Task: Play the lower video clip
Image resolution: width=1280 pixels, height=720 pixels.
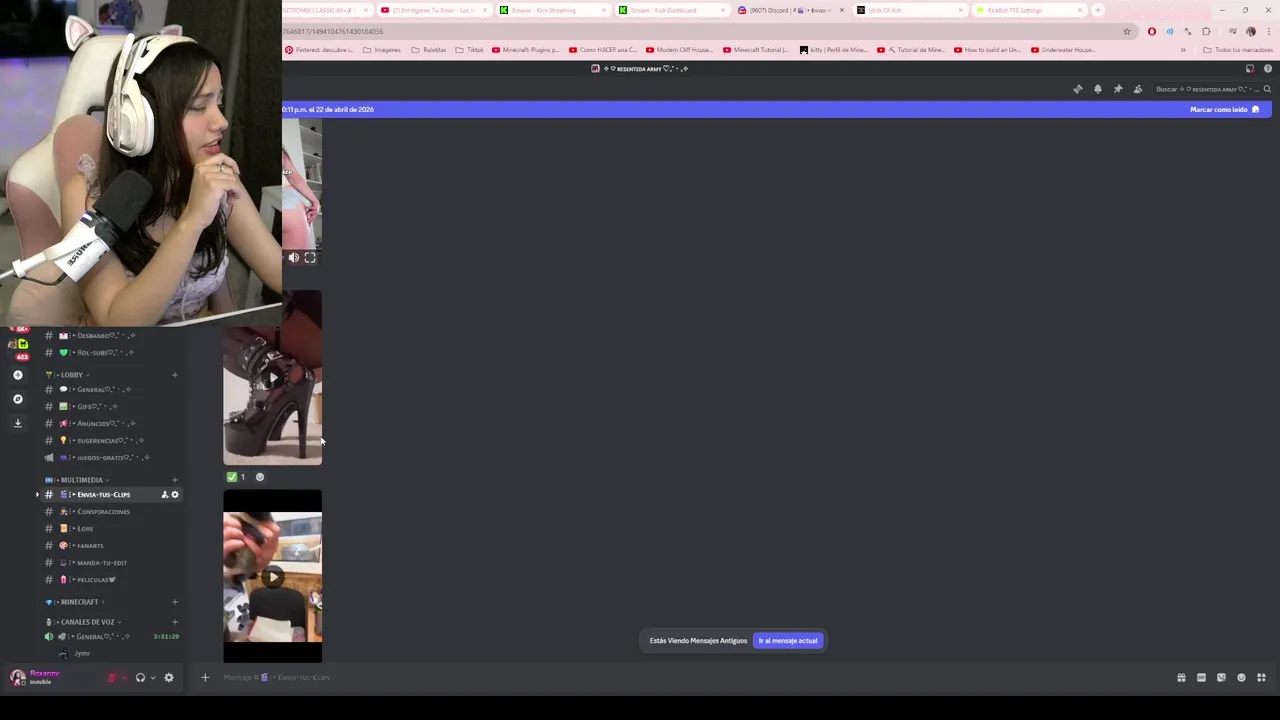Action: point(272,577)
